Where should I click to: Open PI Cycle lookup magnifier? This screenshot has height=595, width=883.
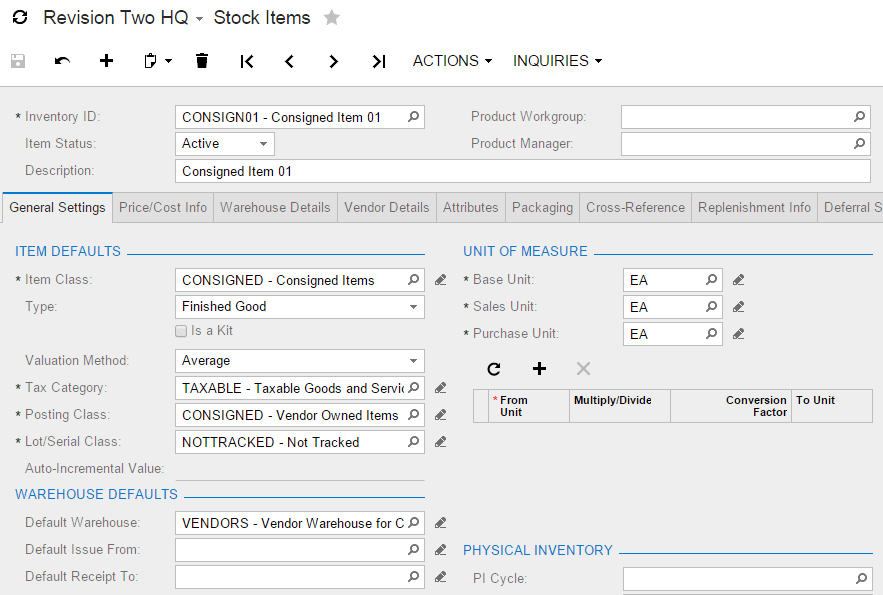[861, 579]
